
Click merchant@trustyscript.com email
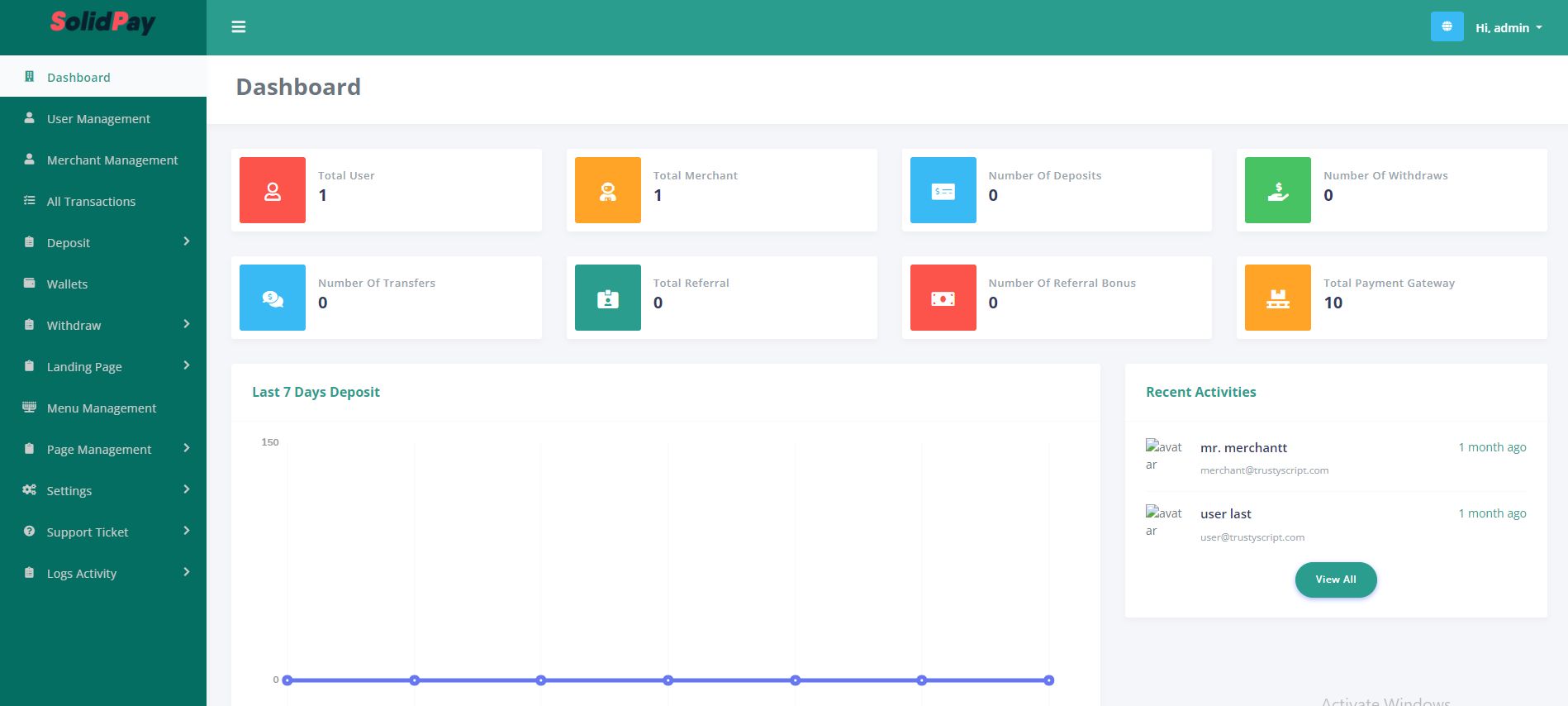(1264, 470)
